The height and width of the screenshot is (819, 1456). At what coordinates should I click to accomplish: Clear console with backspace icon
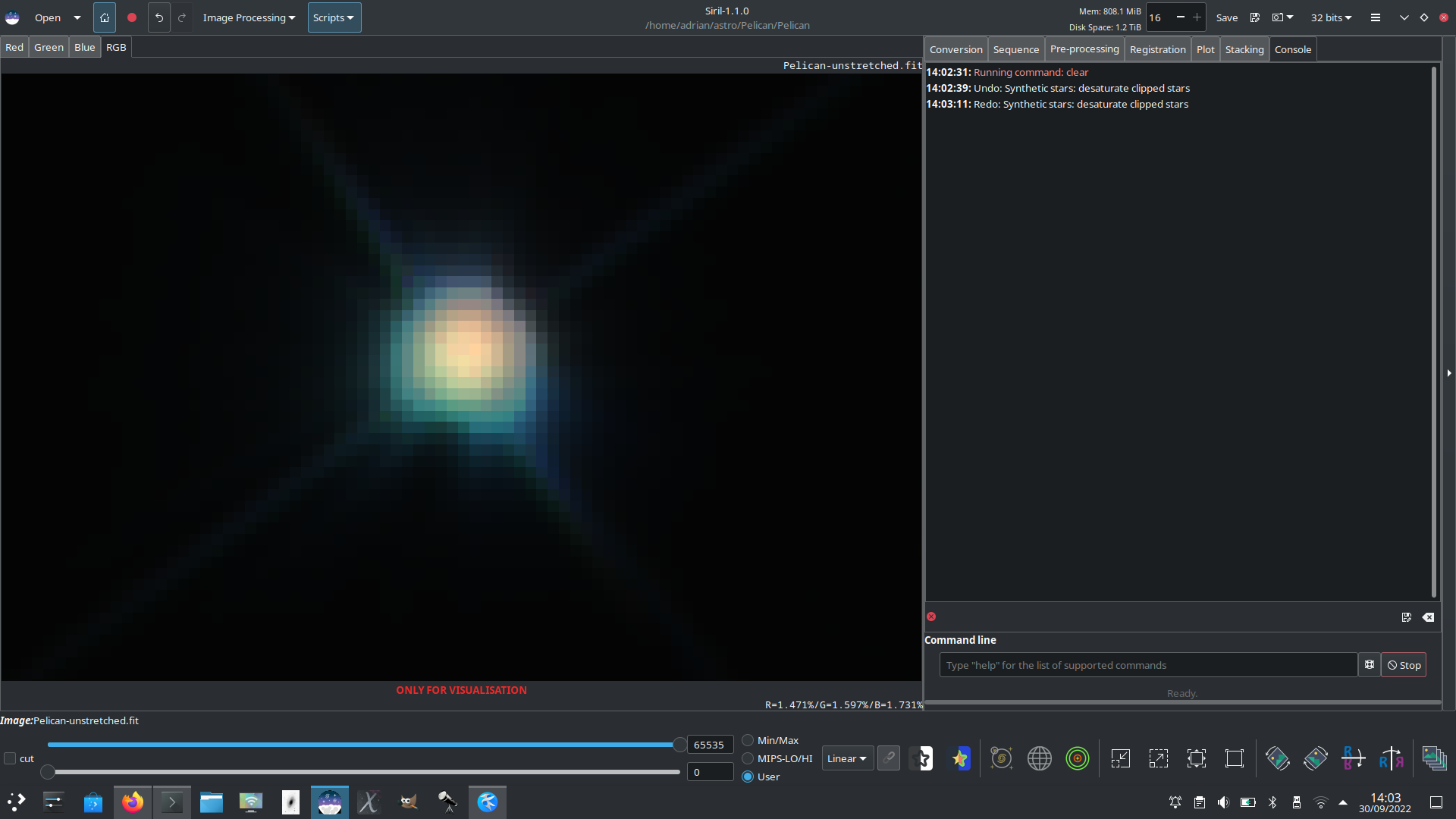point(1429,617)
